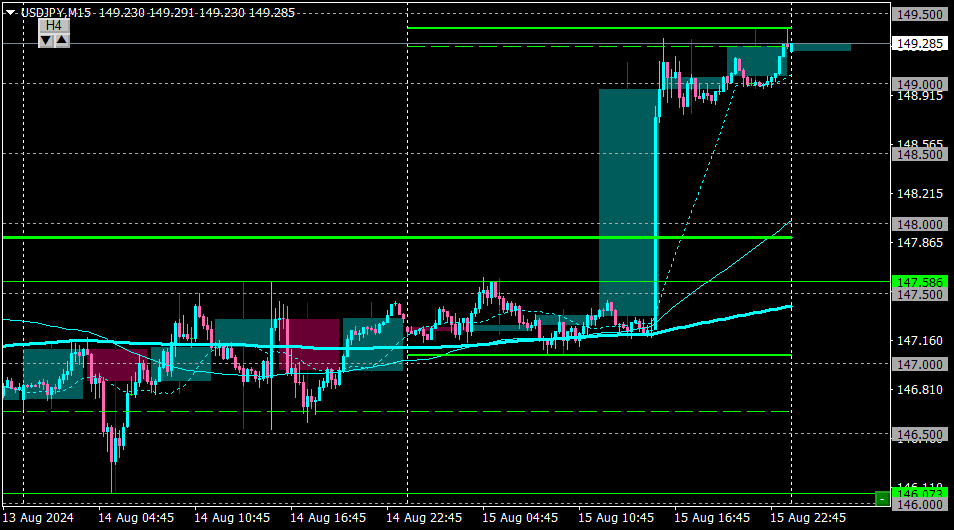Click the 14 Aug 16:45 time label
Screen dimensions: 954x530
click(328, 518)
